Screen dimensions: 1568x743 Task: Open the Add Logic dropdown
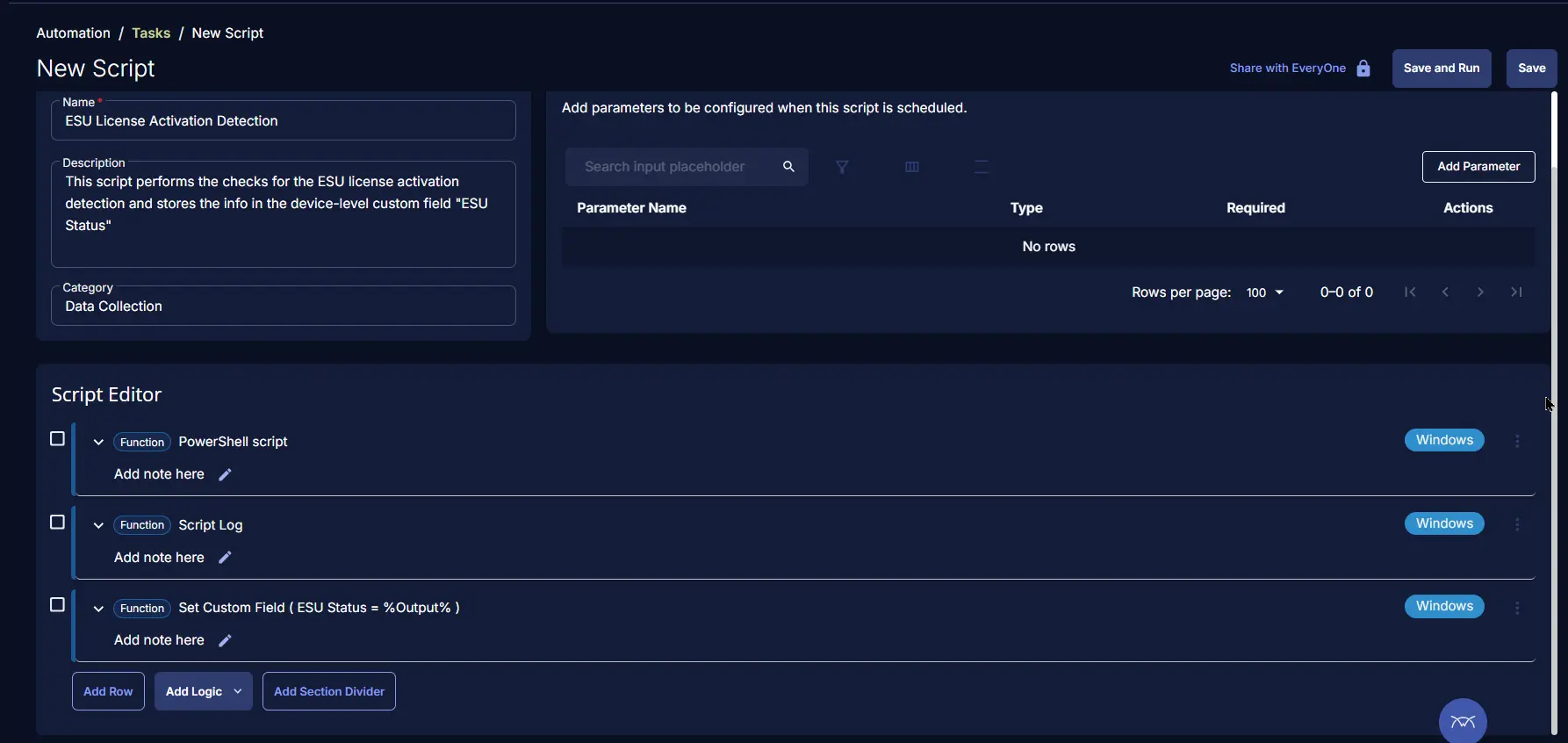point(204,691)
